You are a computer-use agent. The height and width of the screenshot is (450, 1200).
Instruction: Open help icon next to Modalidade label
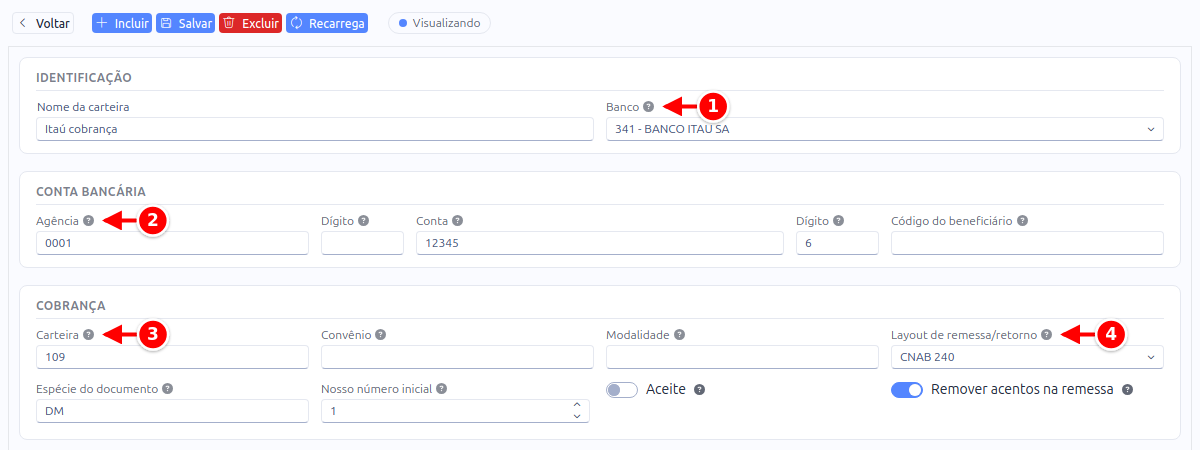pos(680,335)
